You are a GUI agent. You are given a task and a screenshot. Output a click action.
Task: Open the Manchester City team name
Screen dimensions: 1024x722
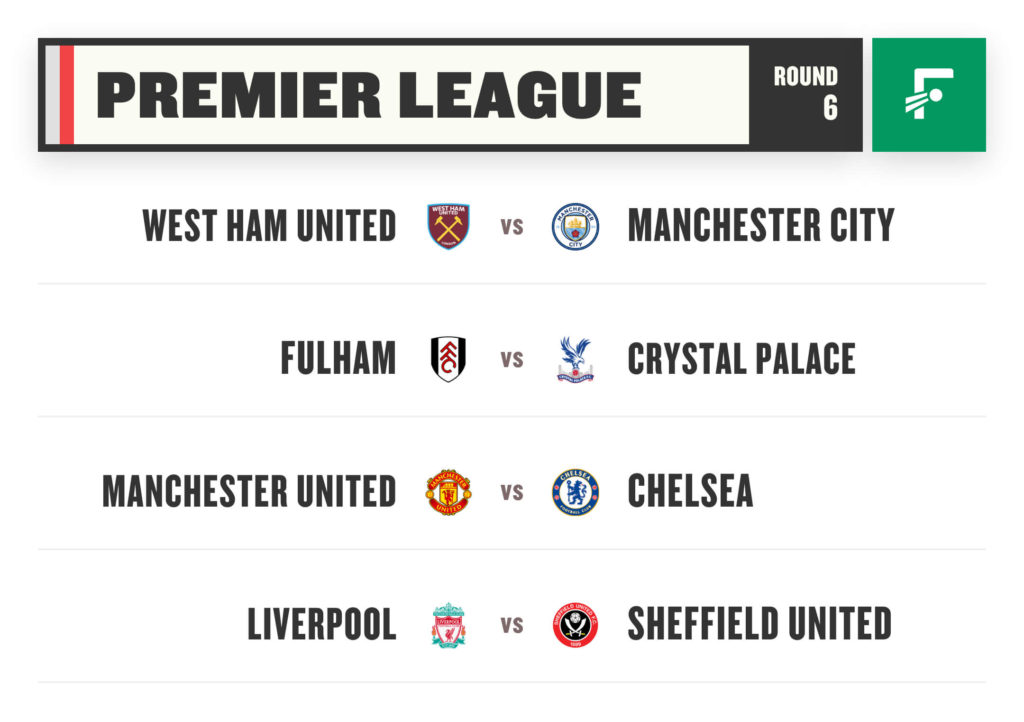coord(761,226)
